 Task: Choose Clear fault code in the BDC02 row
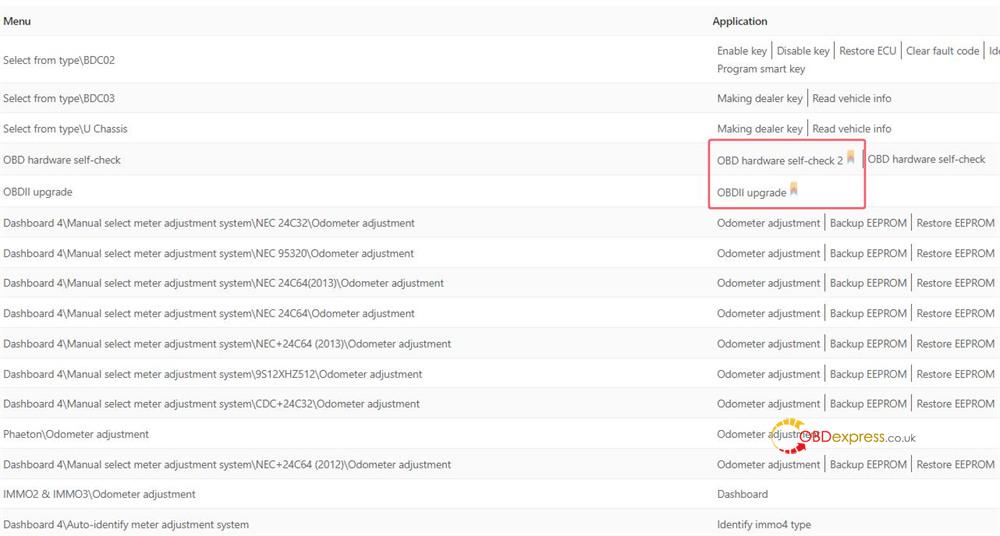pos(942,51)
